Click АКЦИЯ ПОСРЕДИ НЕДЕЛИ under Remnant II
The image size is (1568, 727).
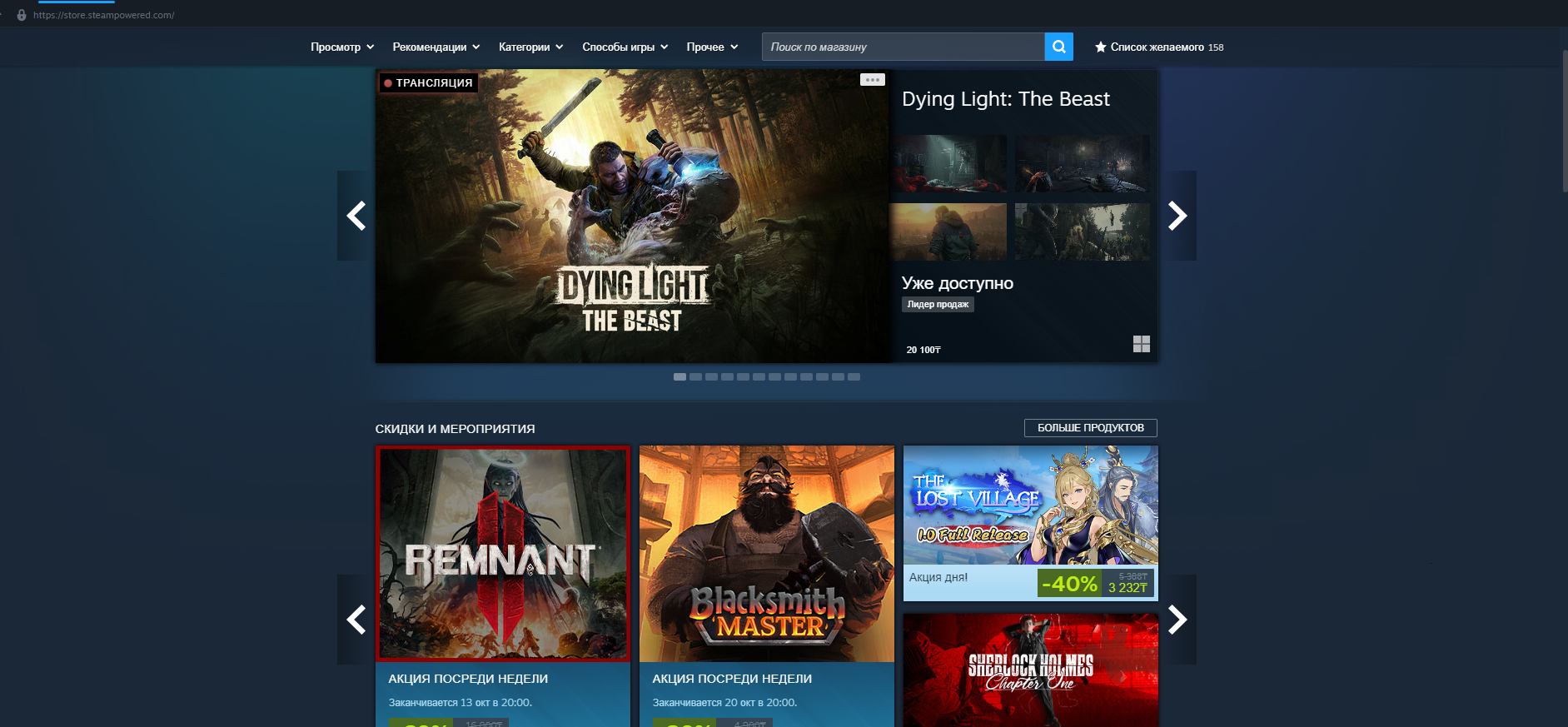468,679
